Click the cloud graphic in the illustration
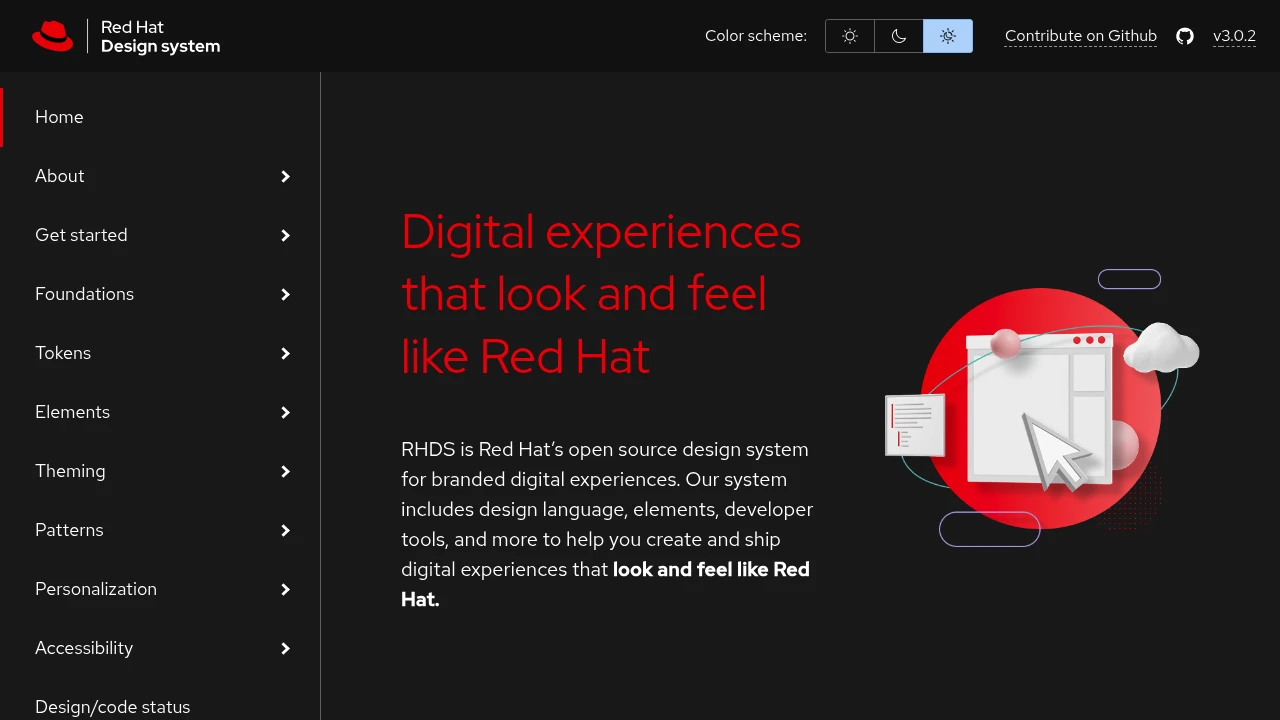The image size is (1280, 720). coord(1162,350)
